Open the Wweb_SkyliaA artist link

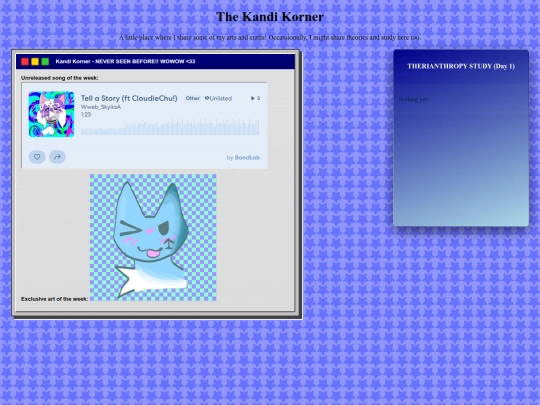click(101, 107)
